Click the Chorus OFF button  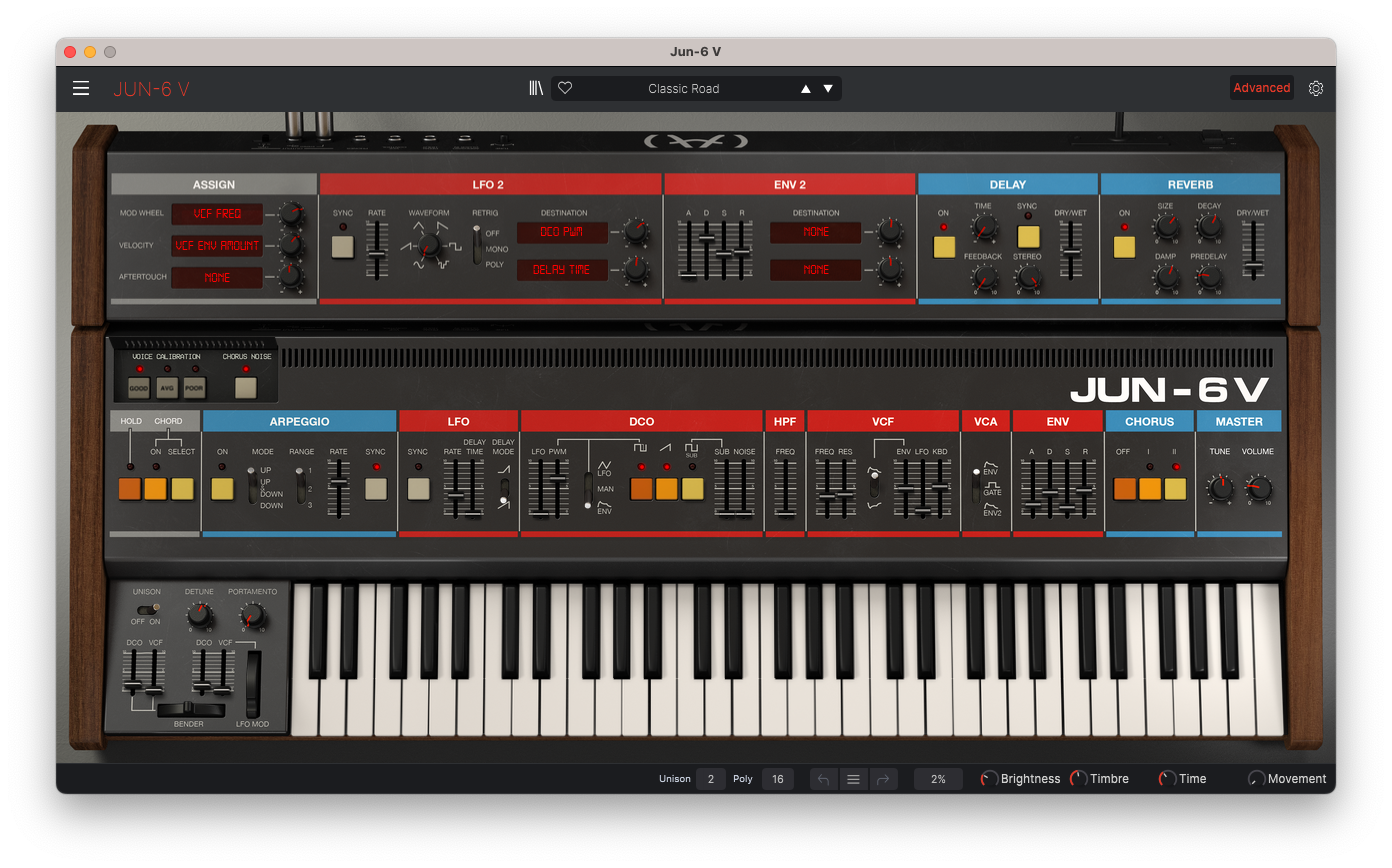[1125, 489]
